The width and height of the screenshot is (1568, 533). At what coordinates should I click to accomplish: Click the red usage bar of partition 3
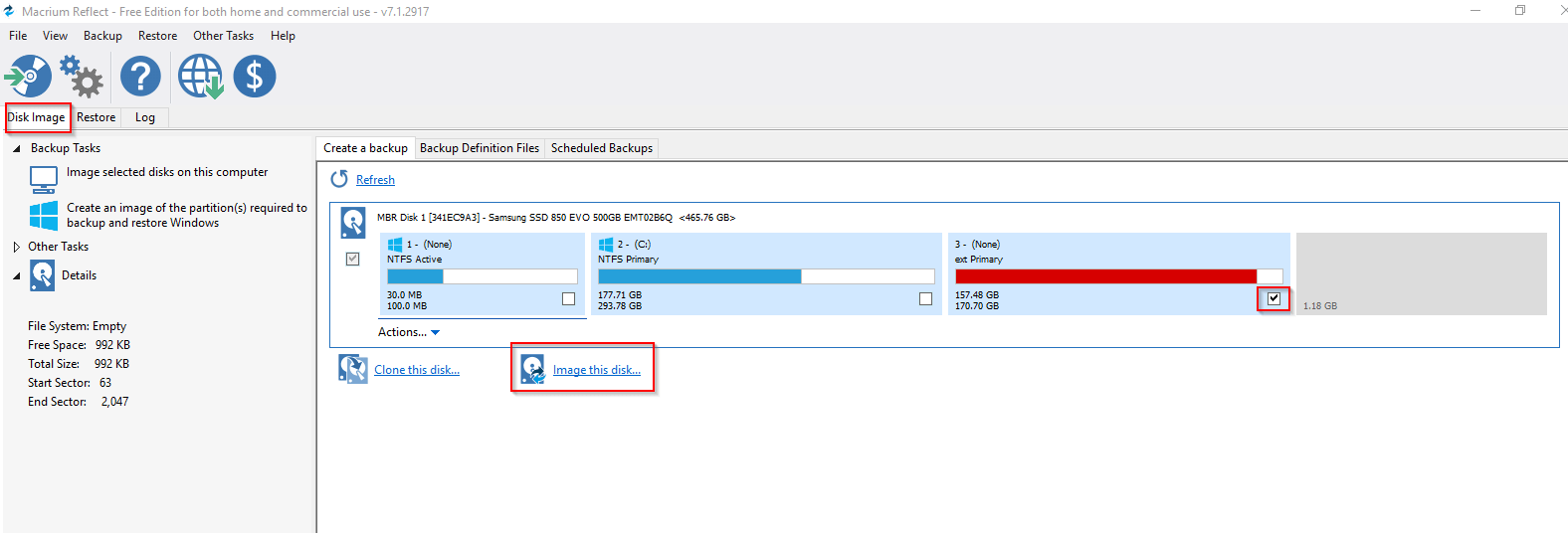pyautogui.click(x=1118, y=276)
